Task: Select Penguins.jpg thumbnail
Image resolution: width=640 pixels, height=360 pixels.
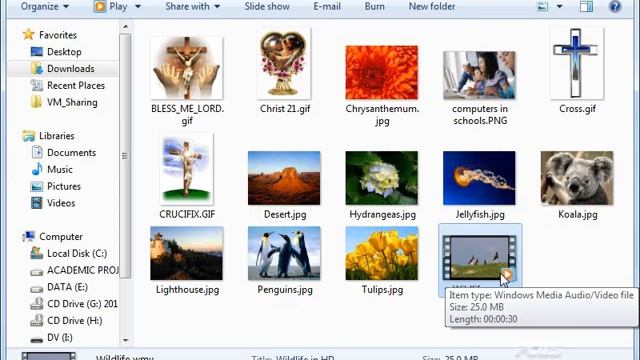Action: [x=284, y=253]
